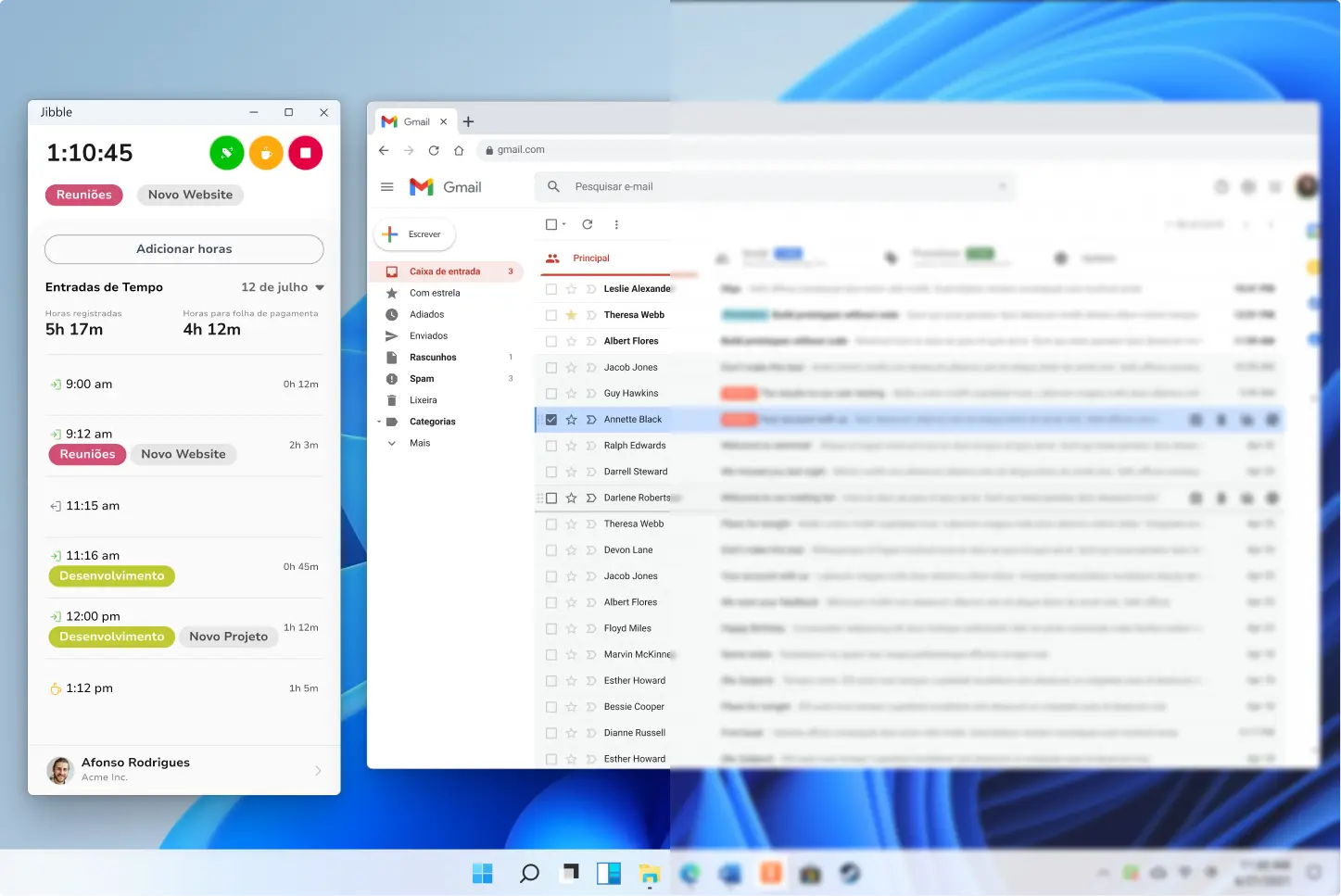The width and height of the screenshot is (1341, 896).
Task: Check the Guy Hawkins email checkbox
Action: click(x=551, y=394)
